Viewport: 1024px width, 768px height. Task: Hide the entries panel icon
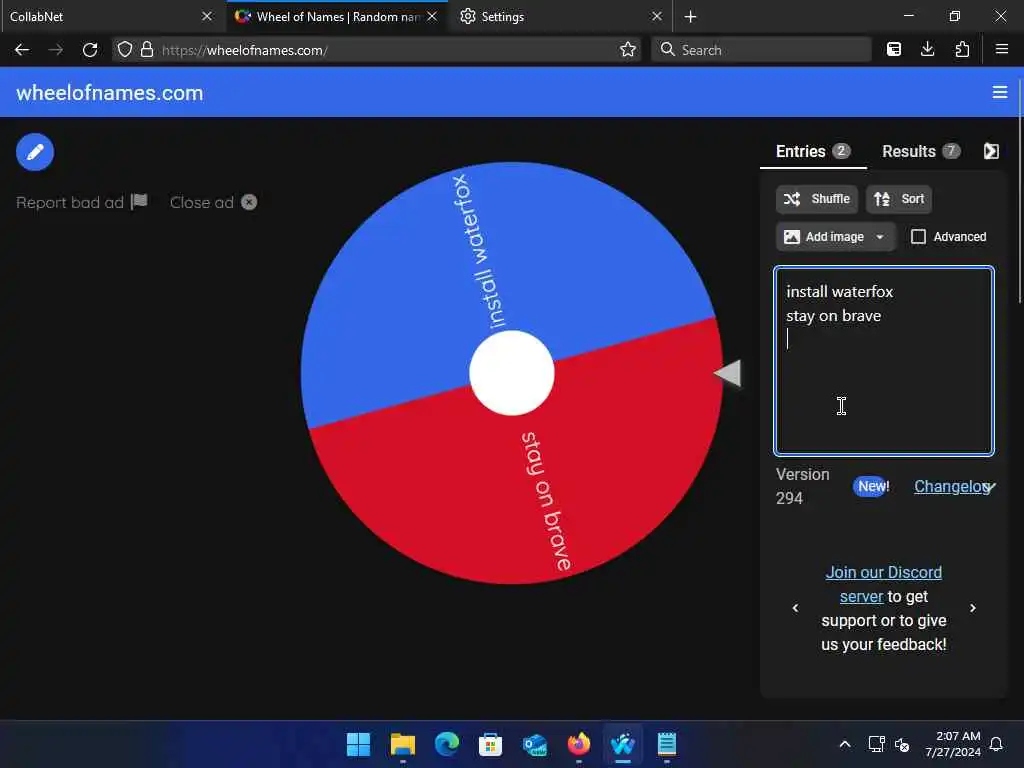coord(991,152)
